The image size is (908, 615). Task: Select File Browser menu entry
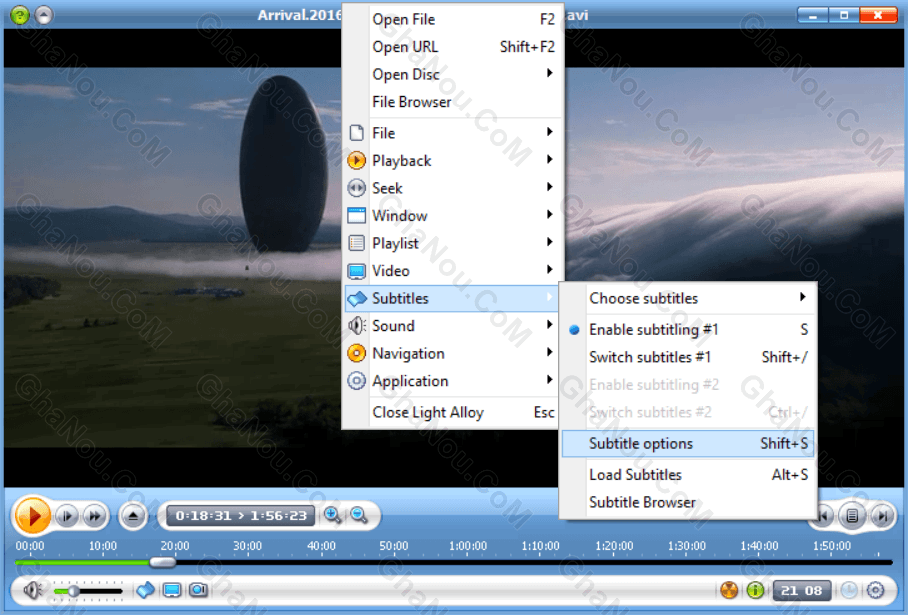tap(452, 102)
